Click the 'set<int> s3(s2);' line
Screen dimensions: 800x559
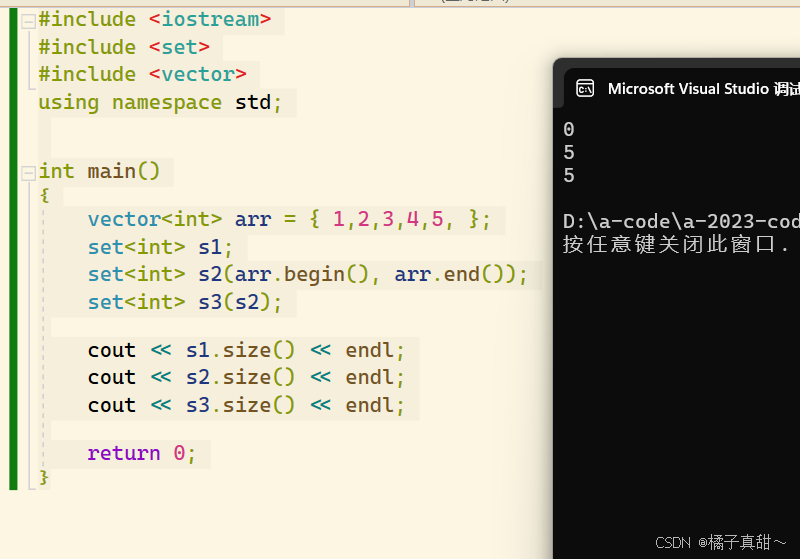[185, 302]
